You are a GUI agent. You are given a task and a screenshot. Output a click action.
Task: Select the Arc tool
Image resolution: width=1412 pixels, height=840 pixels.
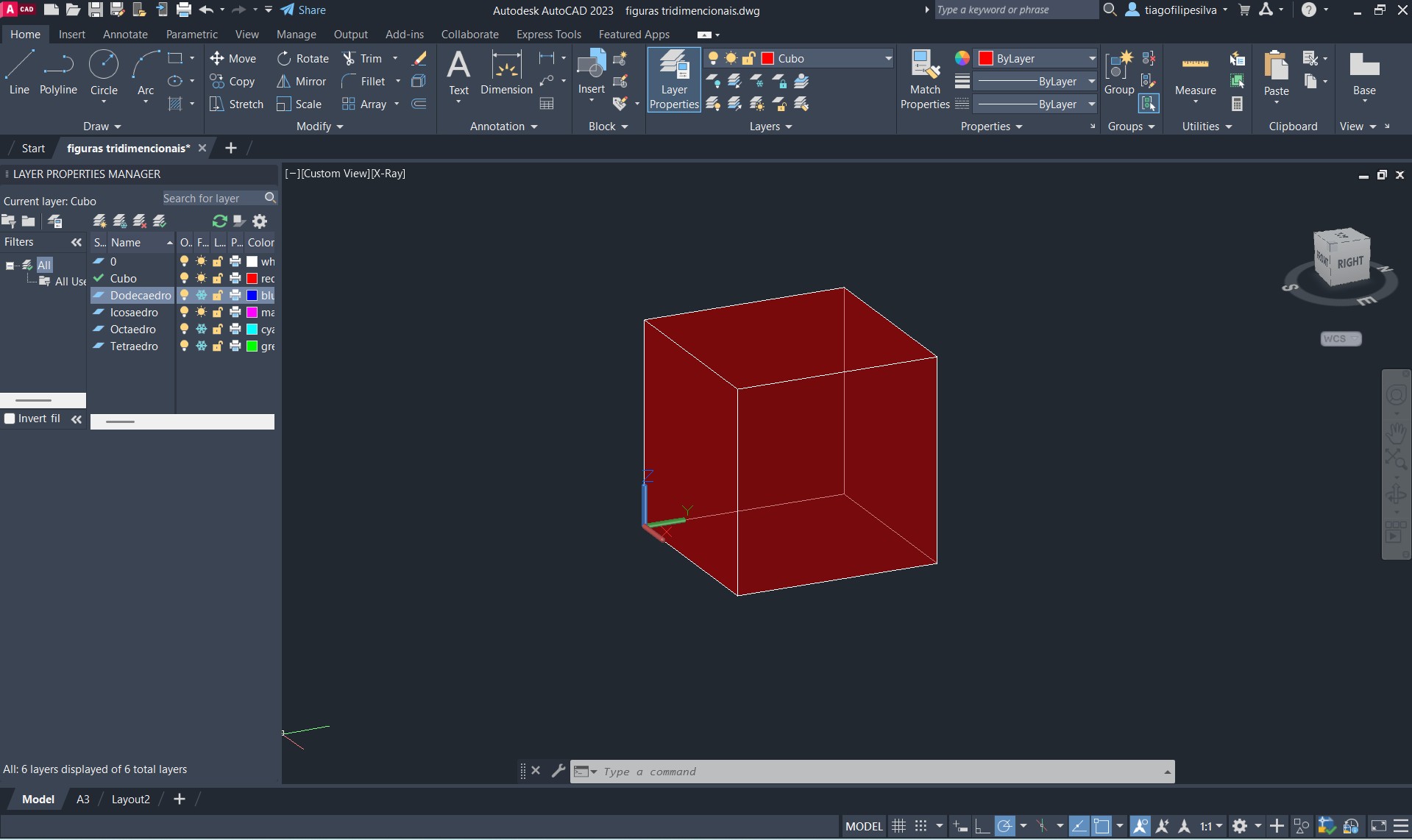(146, 73)
